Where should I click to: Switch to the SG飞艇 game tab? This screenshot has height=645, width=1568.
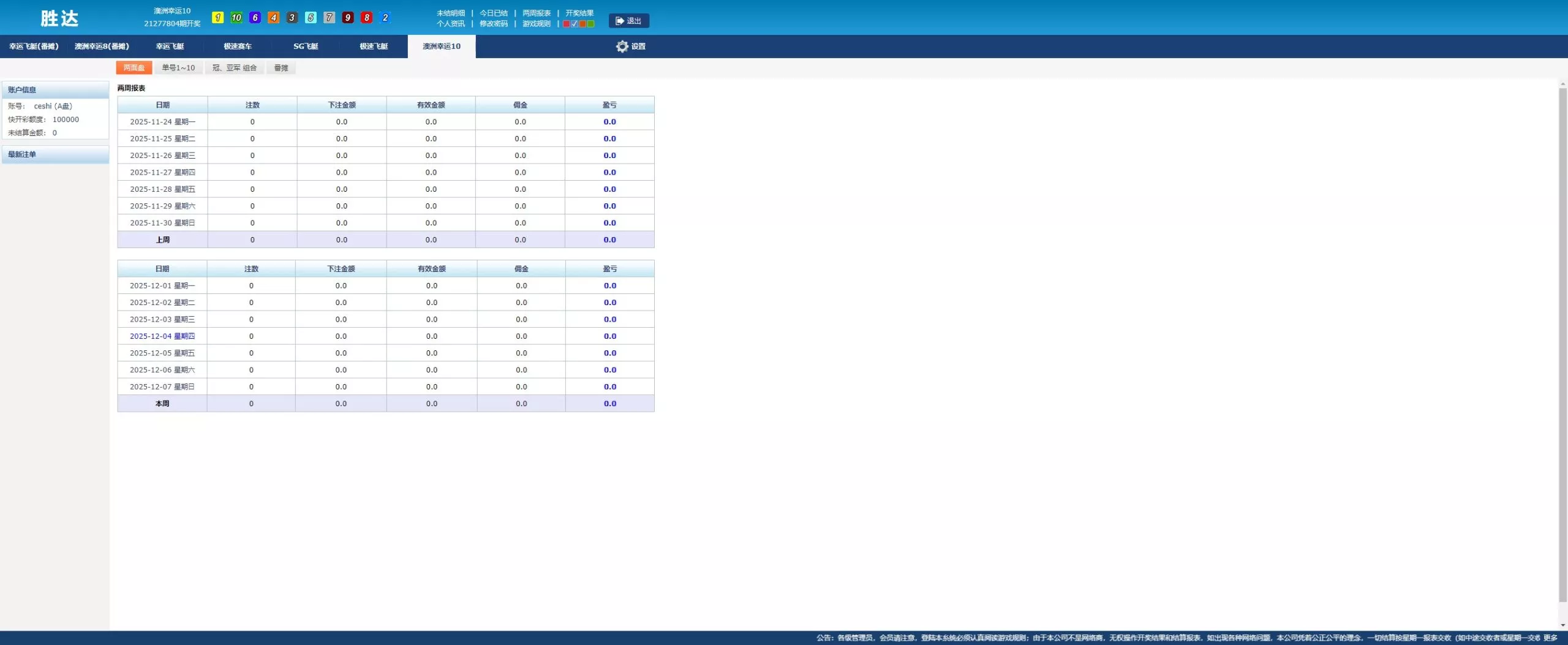click(x=306, y=47)
